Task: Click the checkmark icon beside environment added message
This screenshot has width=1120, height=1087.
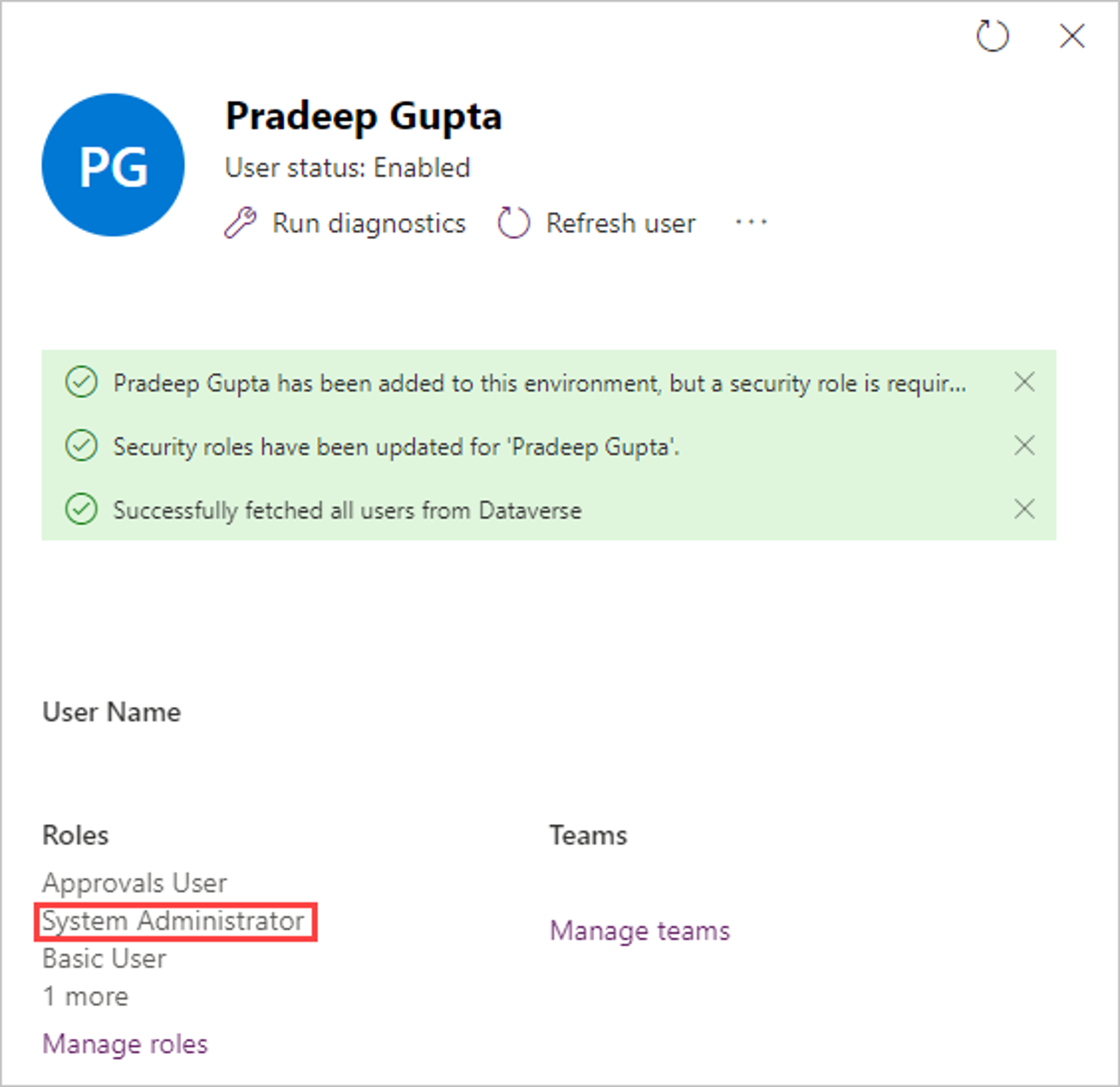Action: click(x=81, y=382)
